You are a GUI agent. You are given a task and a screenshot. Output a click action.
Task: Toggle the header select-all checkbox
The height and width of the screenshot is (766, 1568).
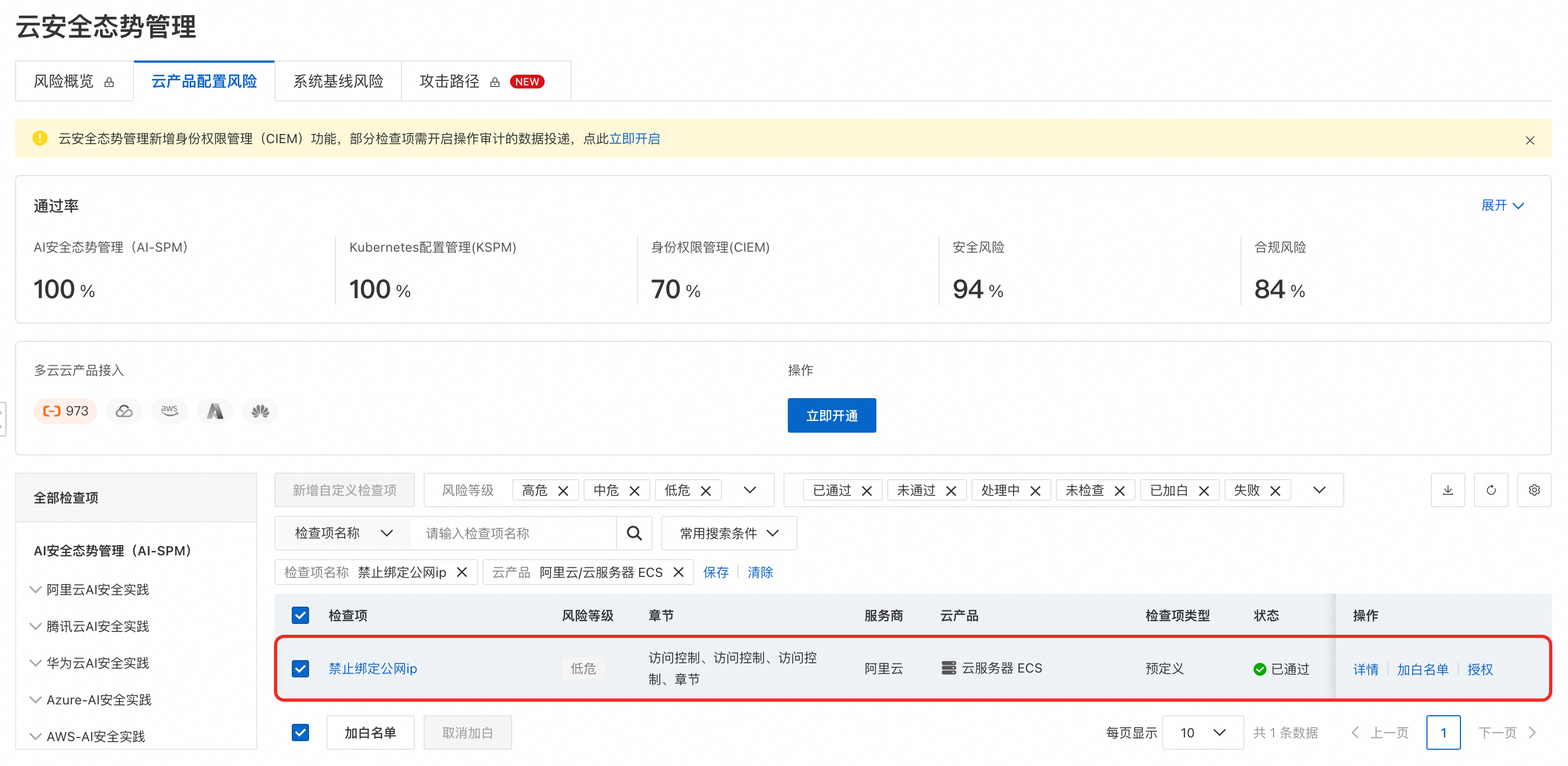point(300,615)
